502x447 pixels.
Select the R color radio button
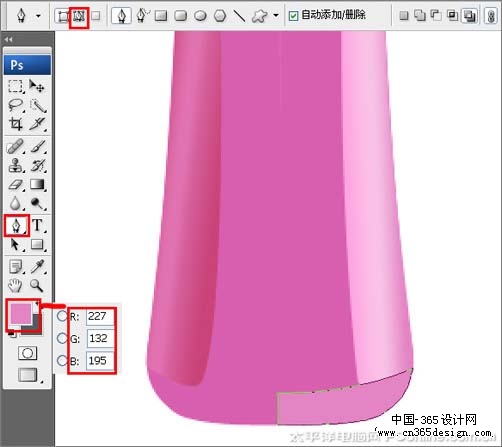(x=62, y=316)
